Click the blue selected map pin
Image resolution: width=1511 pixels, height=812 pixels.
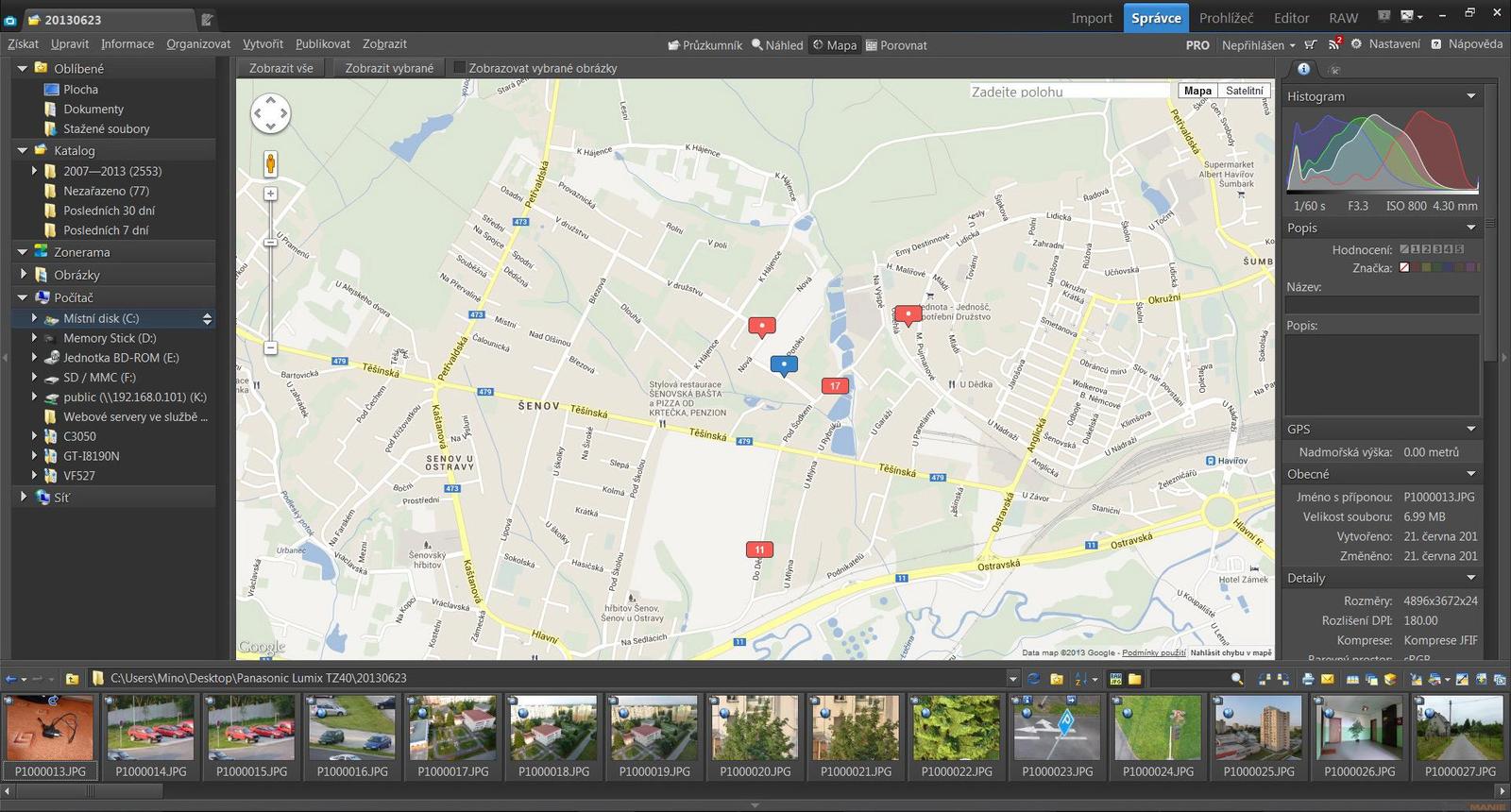(x=784, y=365)
